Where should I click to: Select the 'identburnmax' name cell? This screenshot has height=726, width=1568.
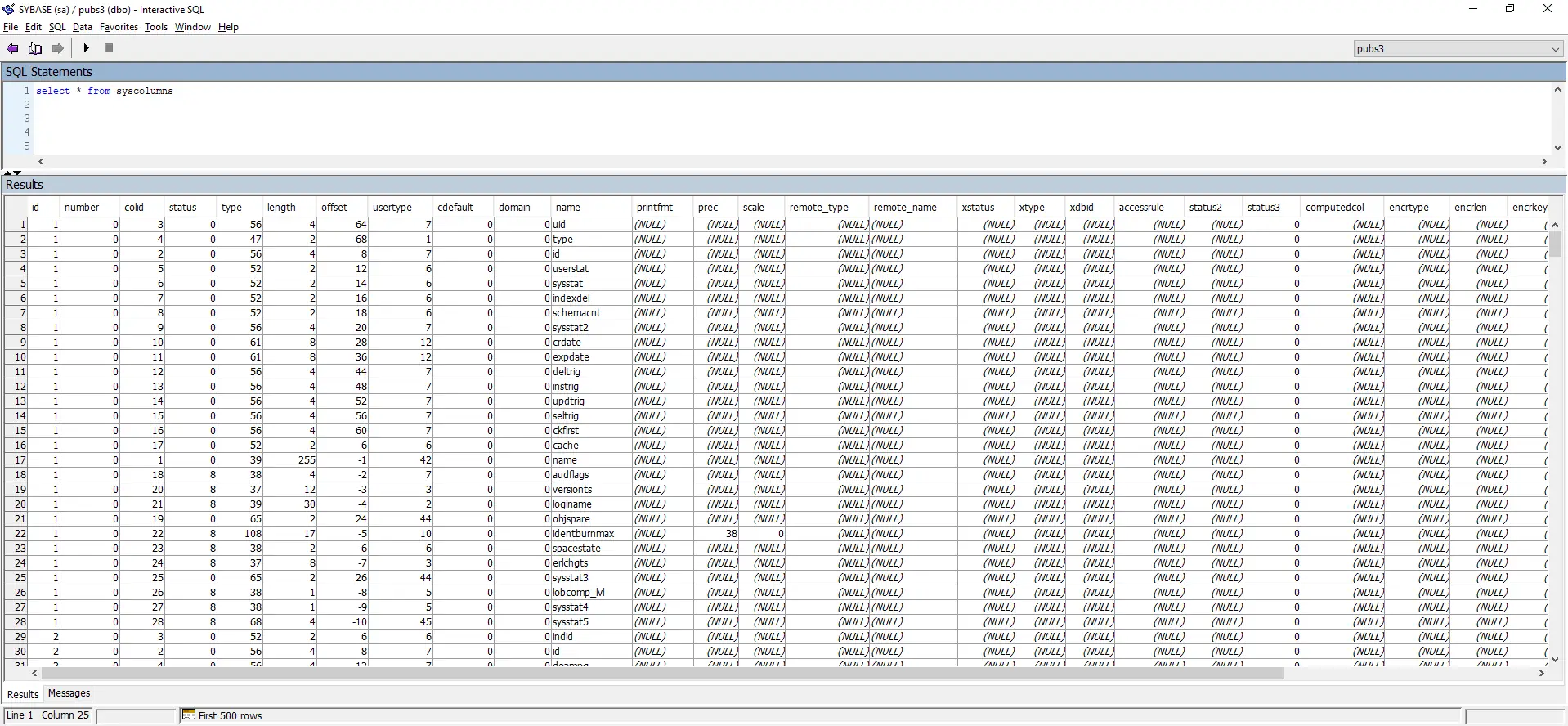click(592, 534)
